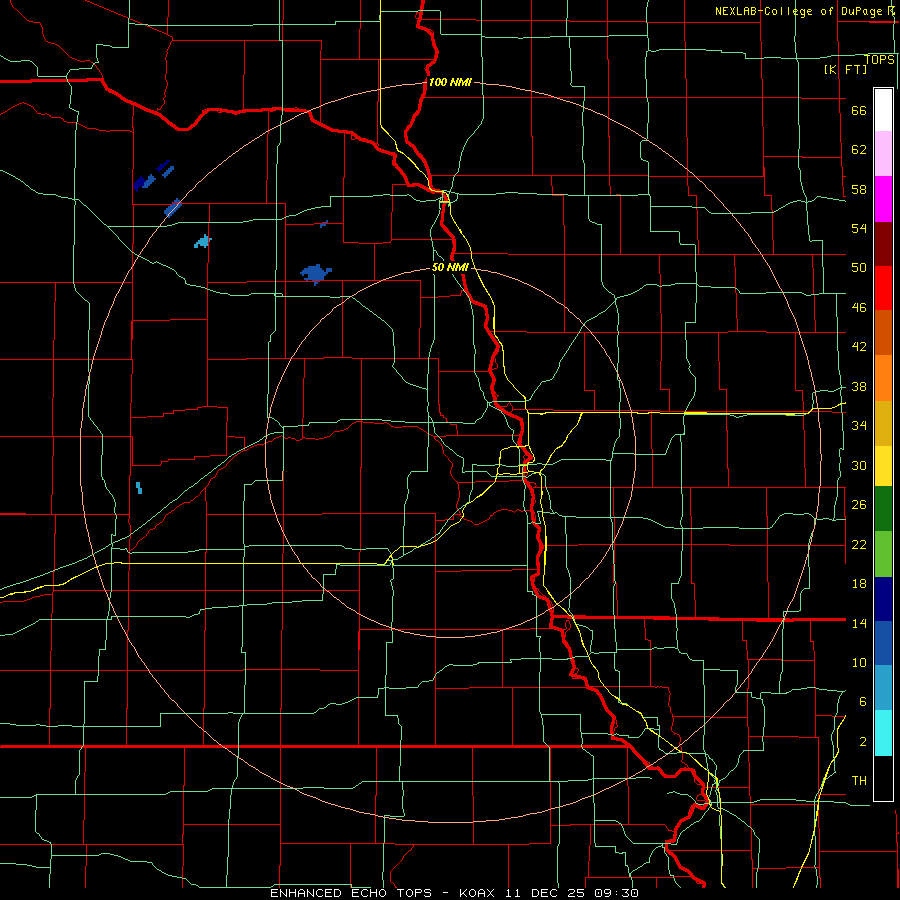The width and height of the screenshot is (900, 900).
Task: Click the 'KOAX' radar site identifier
Action: [x=479, y=893]
